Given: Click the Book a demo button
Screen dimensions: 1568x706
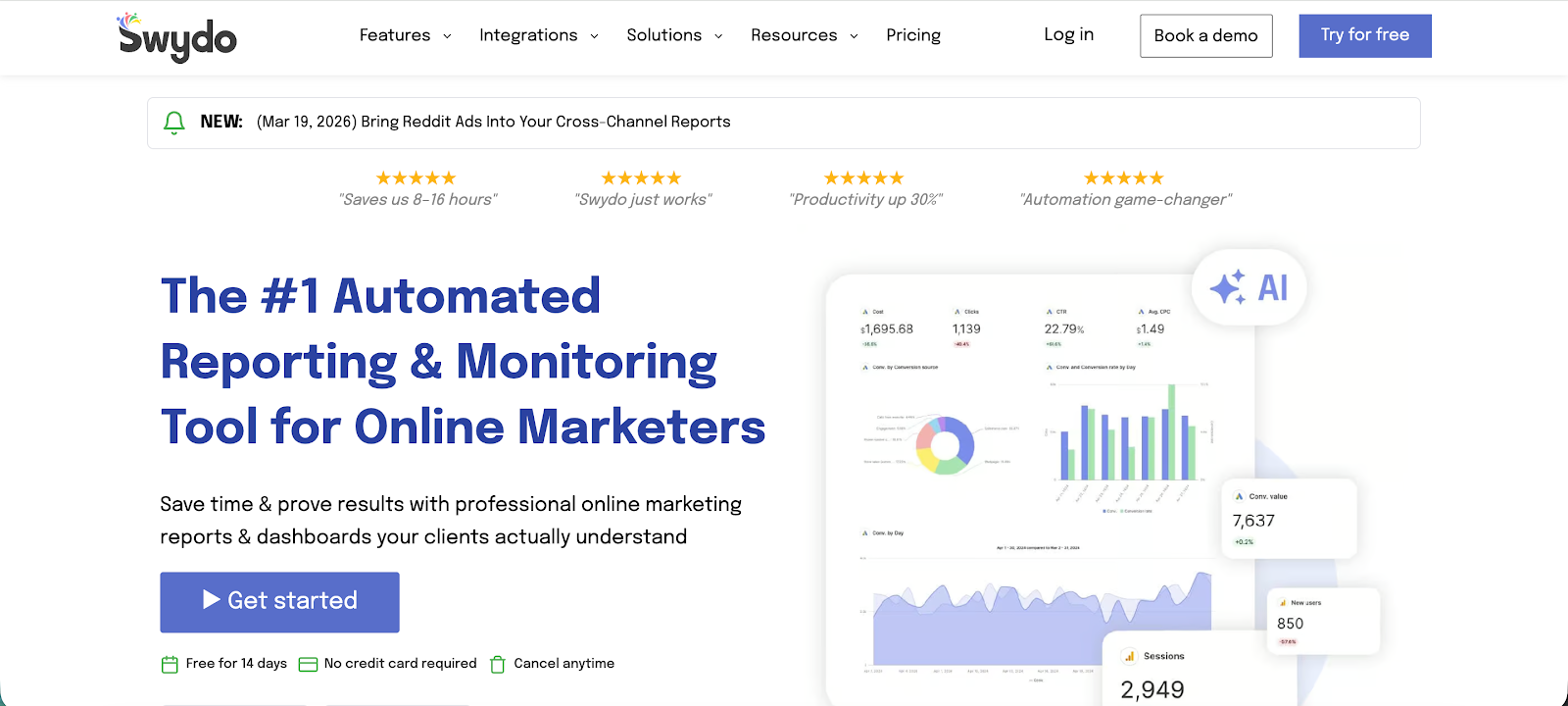Looking at the screenshot, I should tap(1206, 35).
